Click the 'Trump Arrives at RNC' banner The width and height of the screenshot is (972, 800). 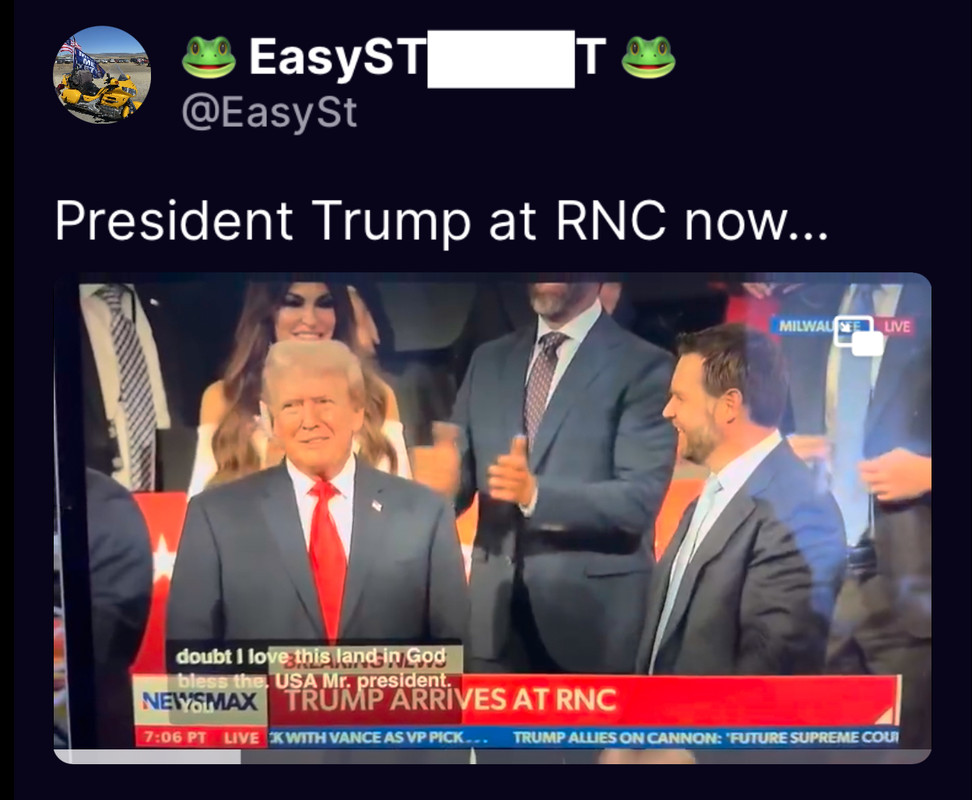451,700
